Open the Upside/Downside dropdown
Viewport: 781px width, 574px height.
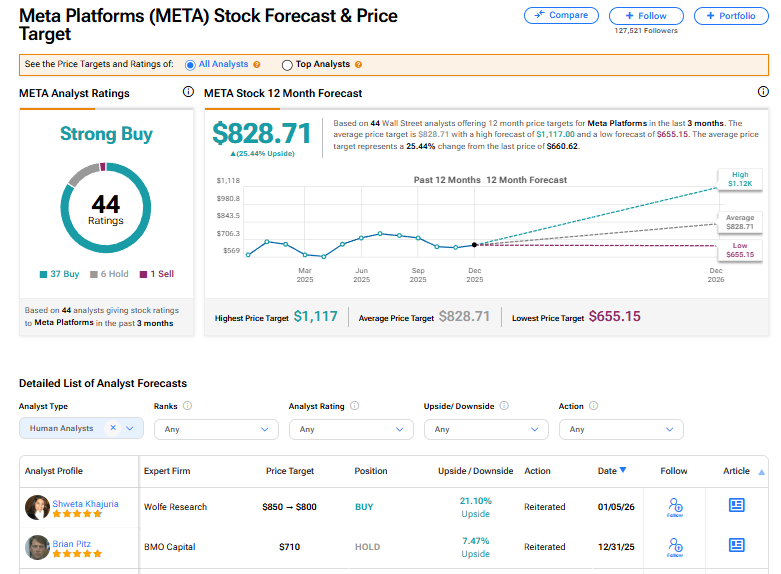click(485, 429)
